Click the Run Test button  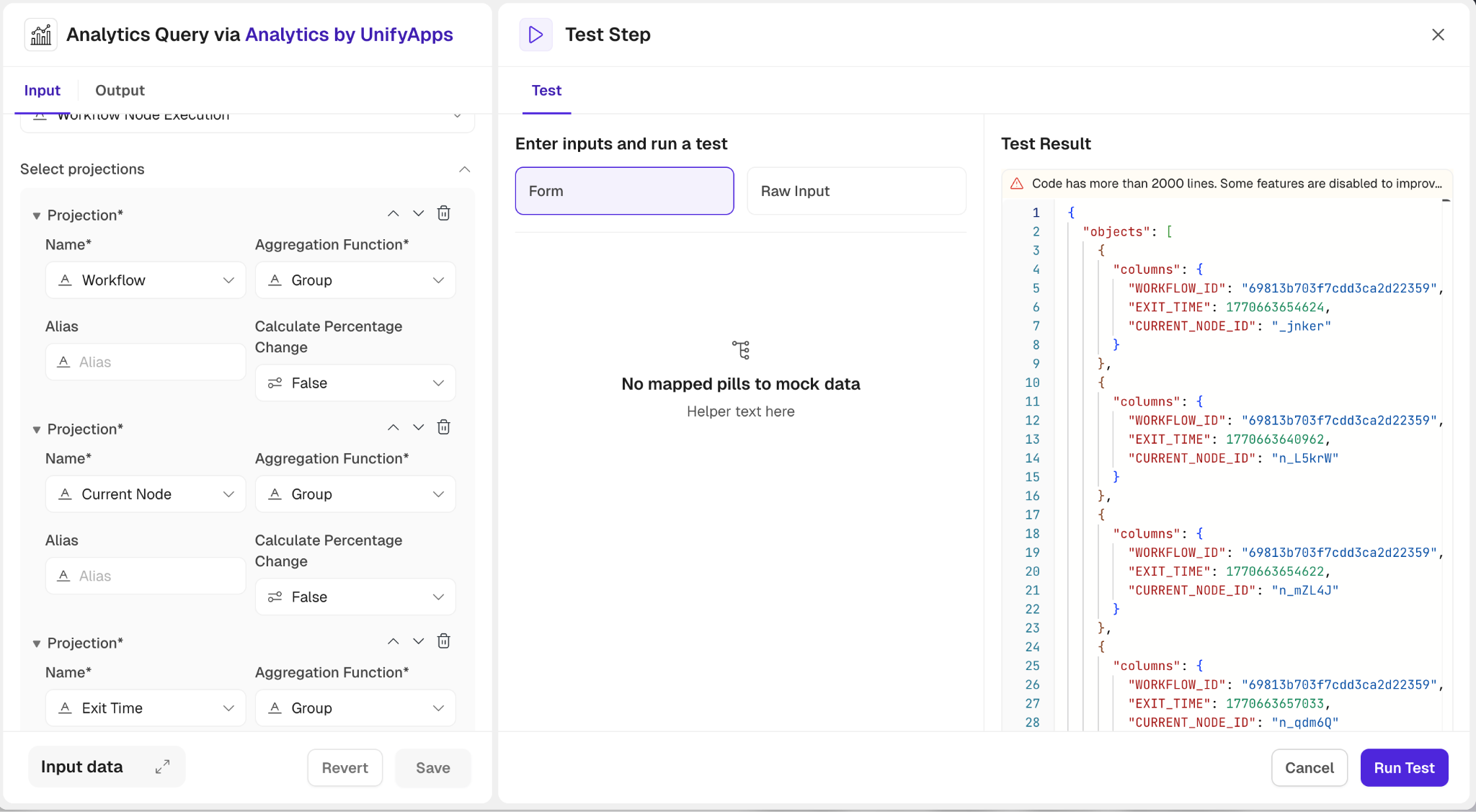tap(1403, 768)
